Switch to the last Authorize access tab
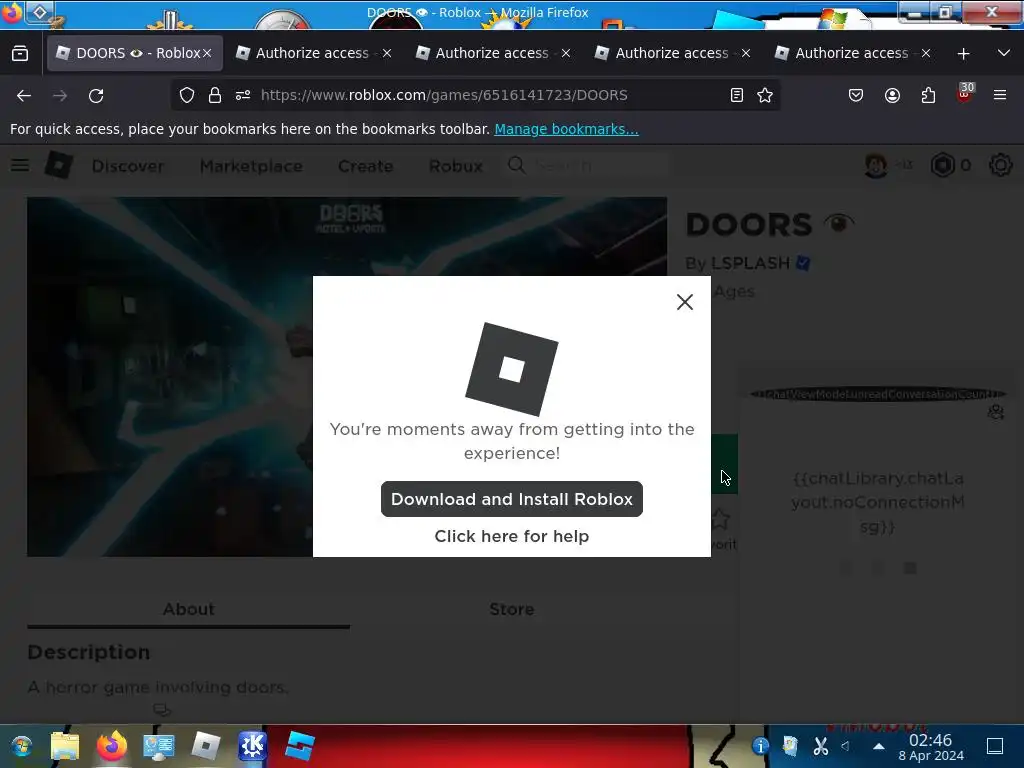Viewport: 1024px width, 768px height. (853, 53)
